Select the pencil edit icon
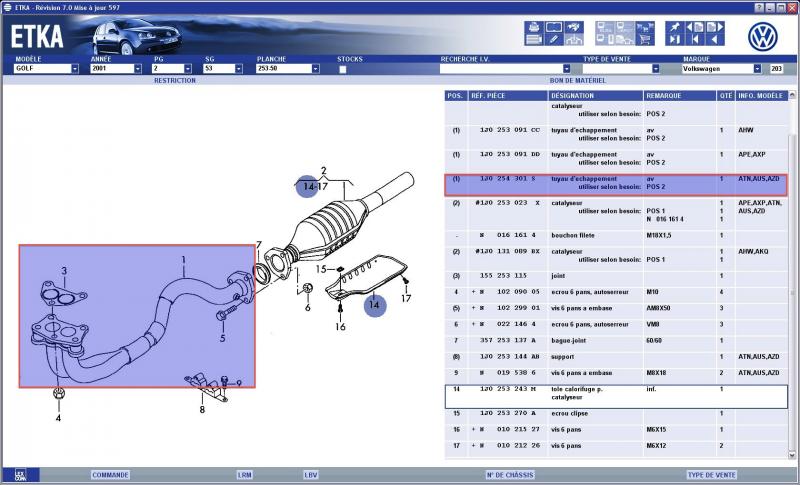 554,40
